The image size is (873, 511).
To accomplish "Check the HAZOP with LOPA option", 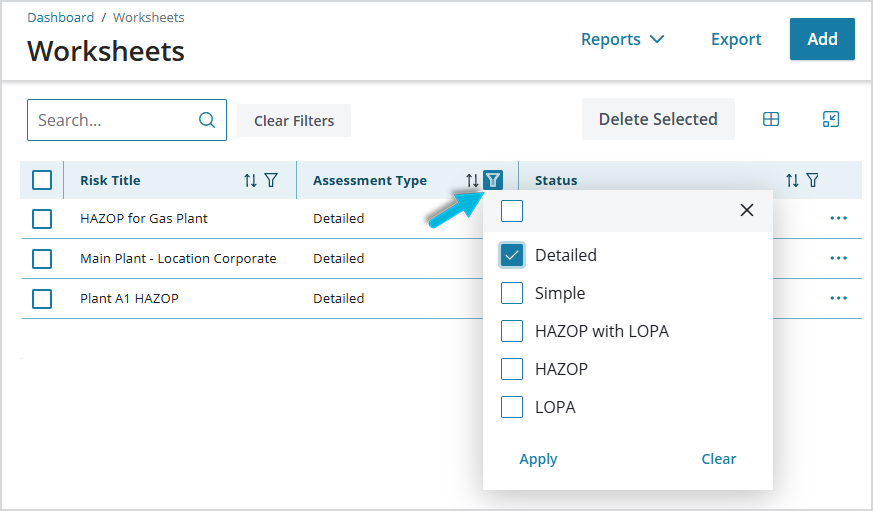I will pos(512,331).
